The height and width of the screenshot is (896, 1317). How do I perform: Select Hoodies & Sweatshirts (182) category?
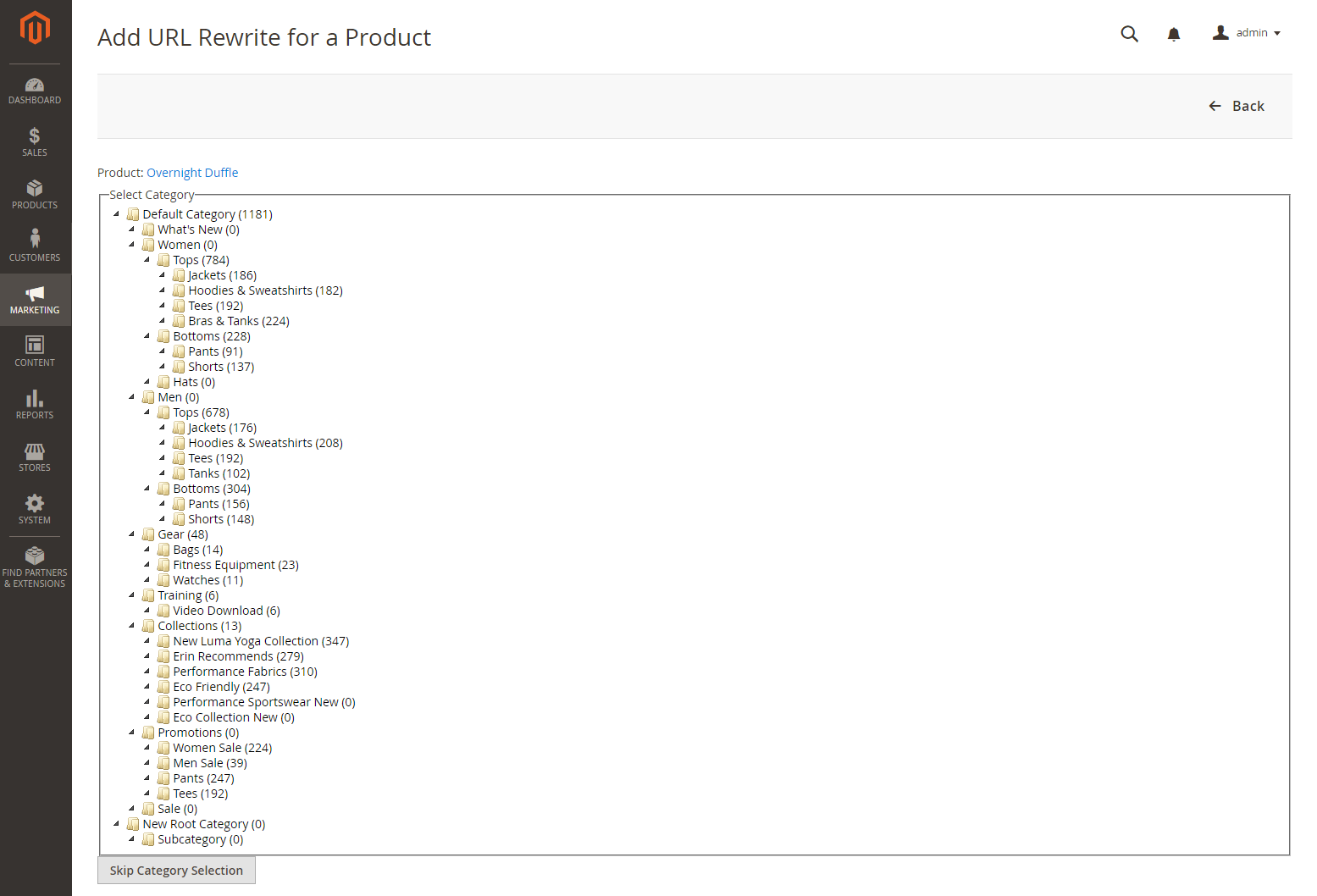point(265,290)
